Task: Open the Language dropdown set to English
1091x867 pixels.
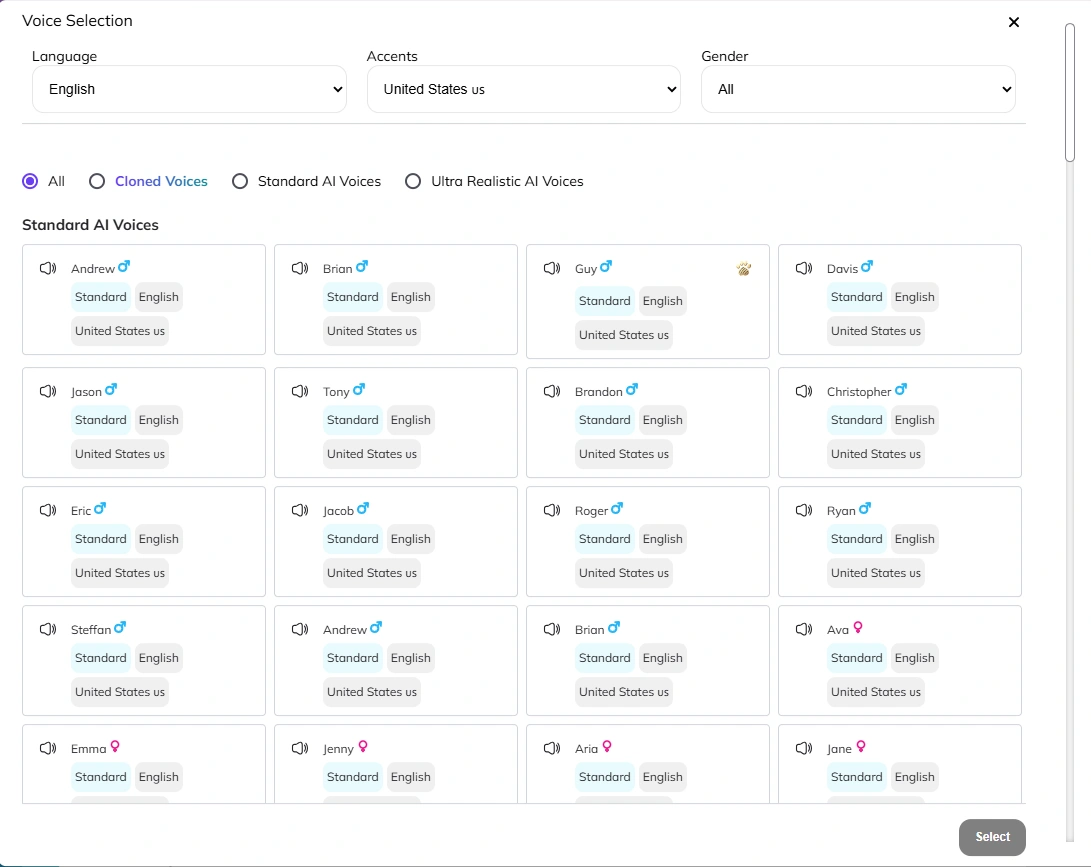Action: pyautogui.click(x=189, y=89)
